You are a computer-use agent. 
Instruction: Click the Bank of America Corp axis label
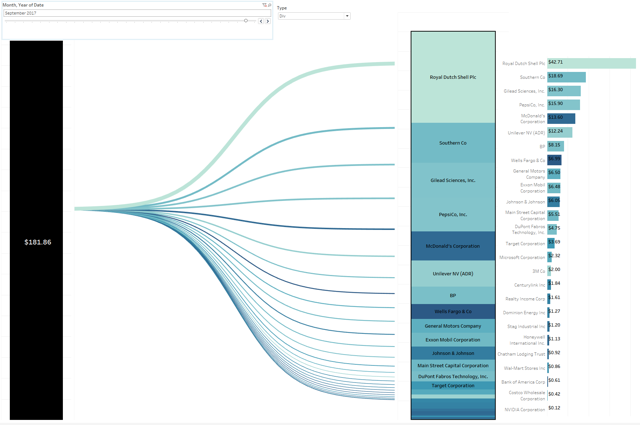[x=523, y=382]
